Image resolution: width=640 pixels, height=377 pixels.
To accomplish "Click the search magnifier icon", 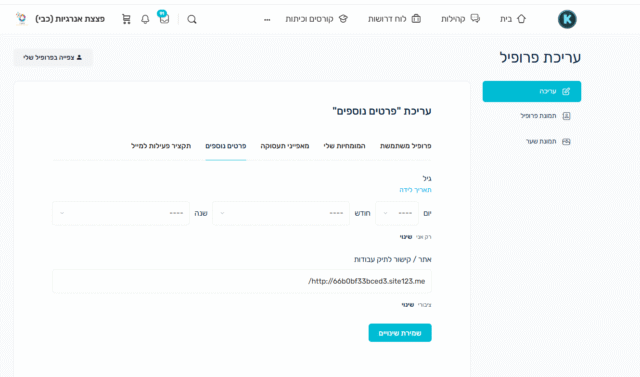I will tap(192, 19).
